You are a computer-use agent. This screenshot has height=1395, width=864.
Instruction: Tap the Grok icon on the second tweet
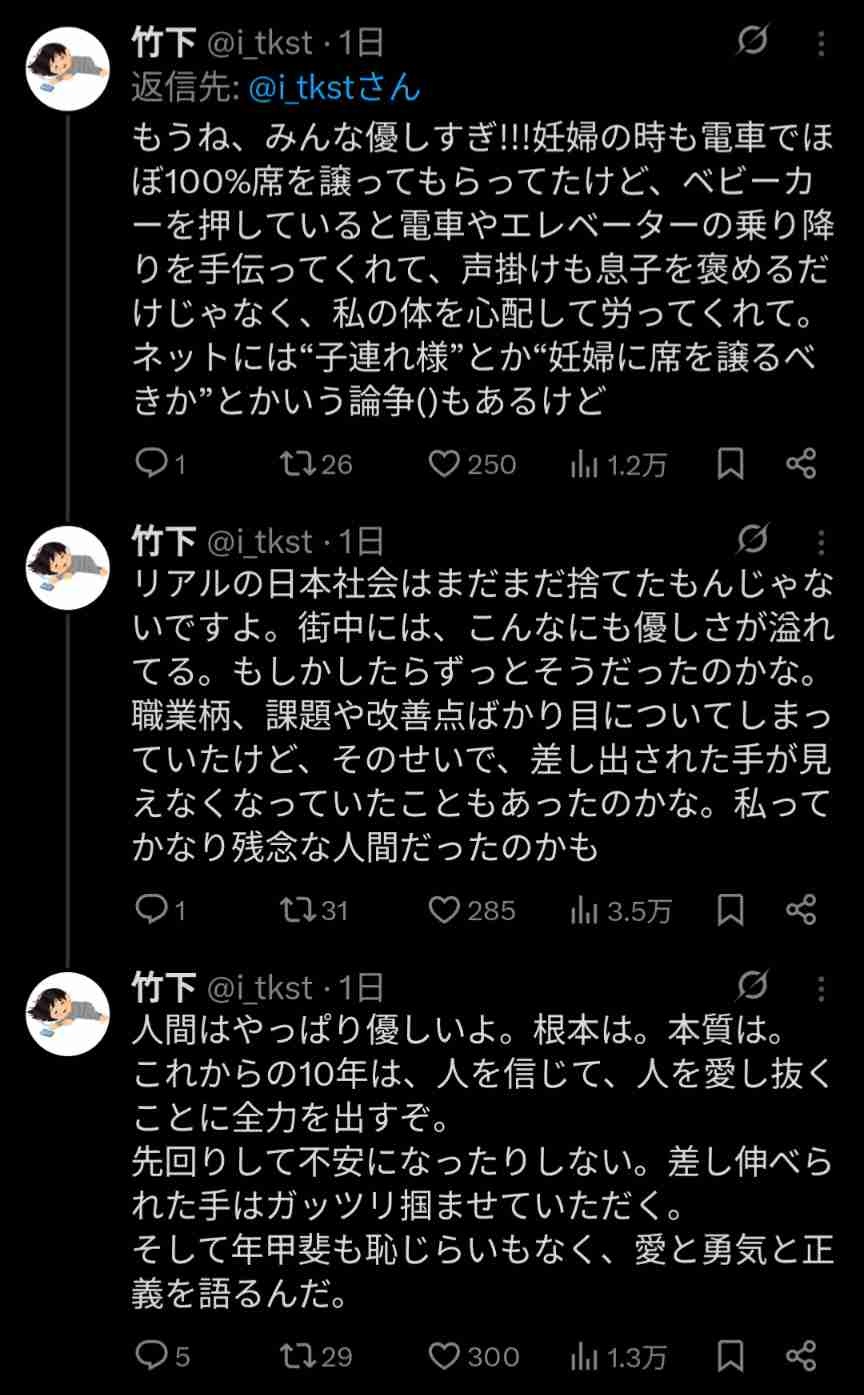(753, 542)
